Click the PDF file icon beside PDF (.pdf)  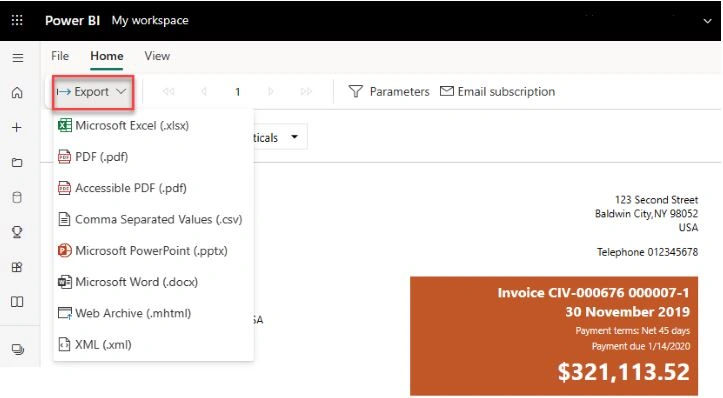click(x=65, y=157)
